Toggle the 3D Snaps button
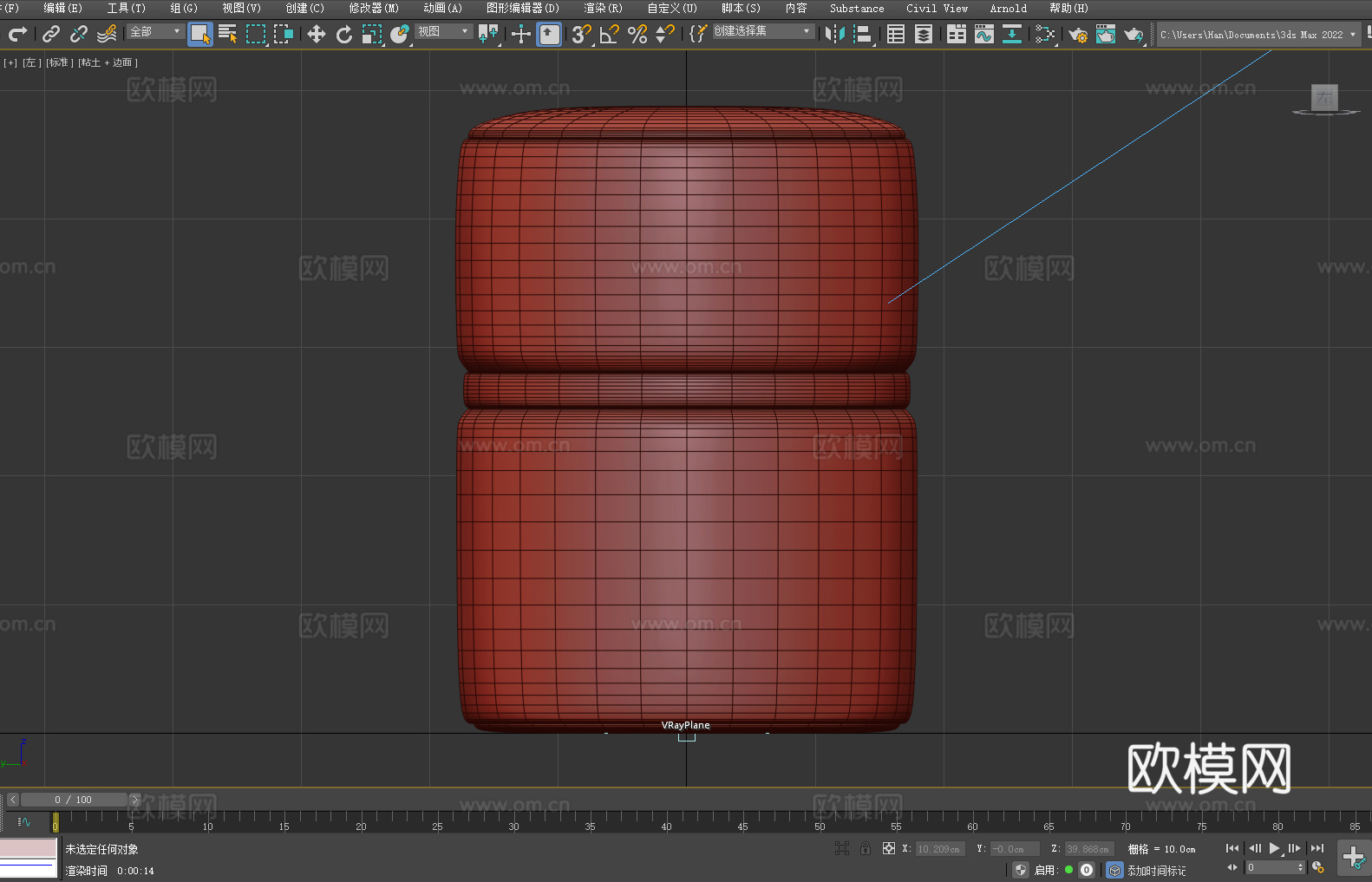This screenshot has height=882, width=1372. coord(582,34)
